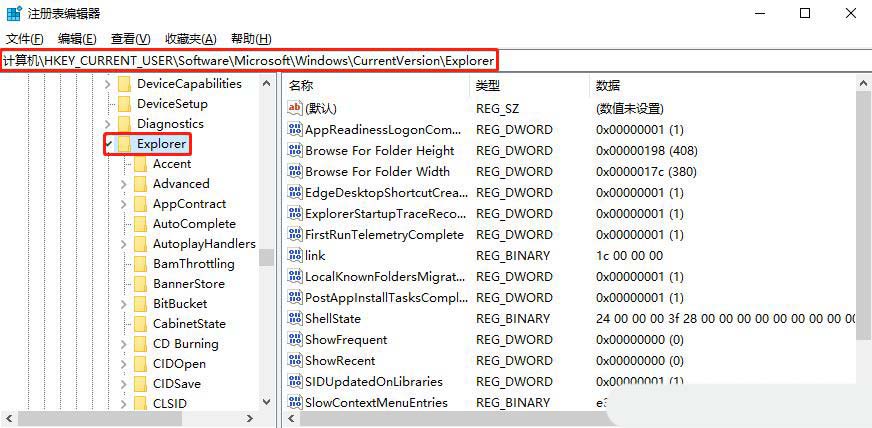Expand the Diagnostics key
Viewport: 872px width, 428px height.
[108, 124]
